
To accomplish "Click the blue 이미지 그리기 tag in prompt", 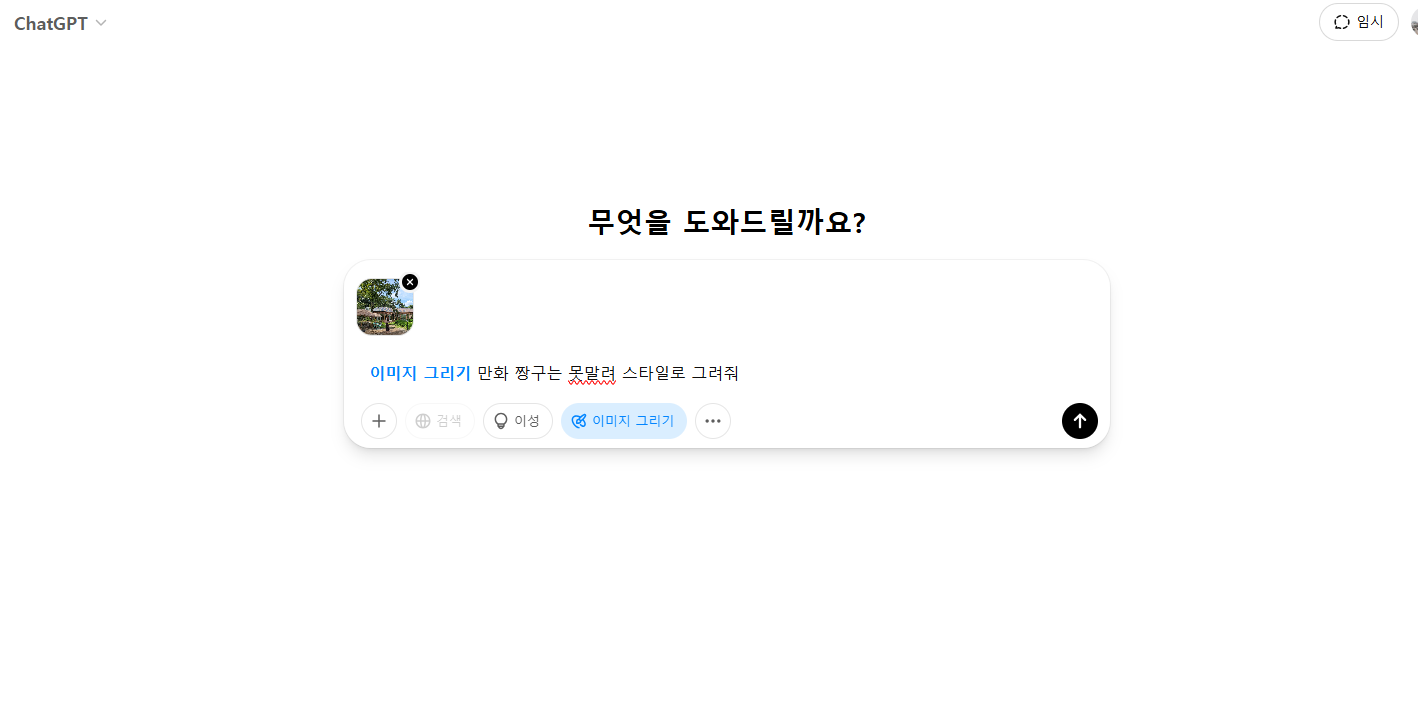I will [x=420, y=373].
